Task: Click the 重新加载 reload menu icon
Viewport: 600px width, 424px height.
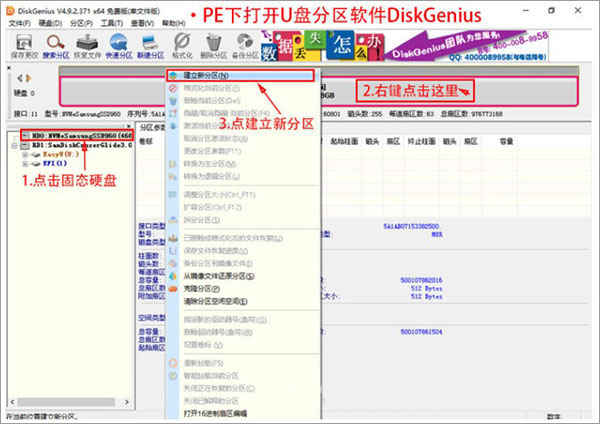Action: (x=173, y=363)
